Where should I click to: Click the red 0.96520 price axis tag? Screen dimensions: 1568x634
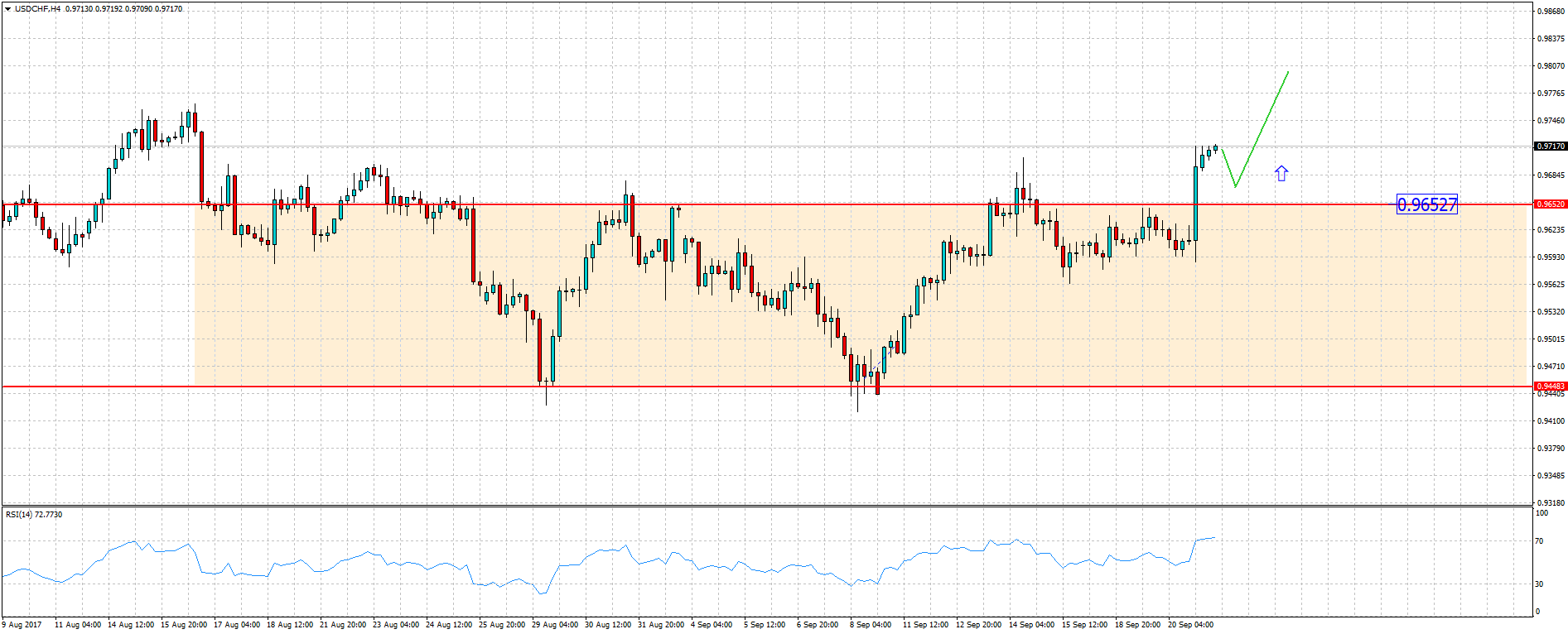pos(1551,204)
